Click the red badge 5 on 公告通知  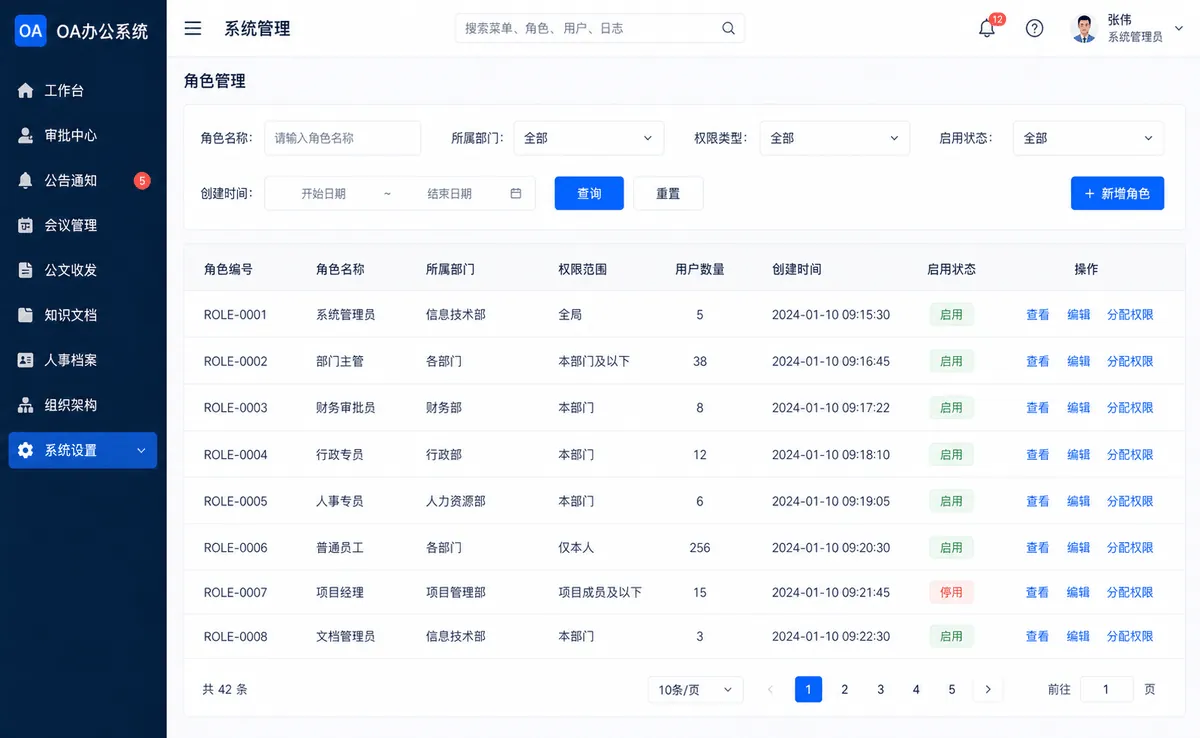pyautogui.click(x=142, y=181)
